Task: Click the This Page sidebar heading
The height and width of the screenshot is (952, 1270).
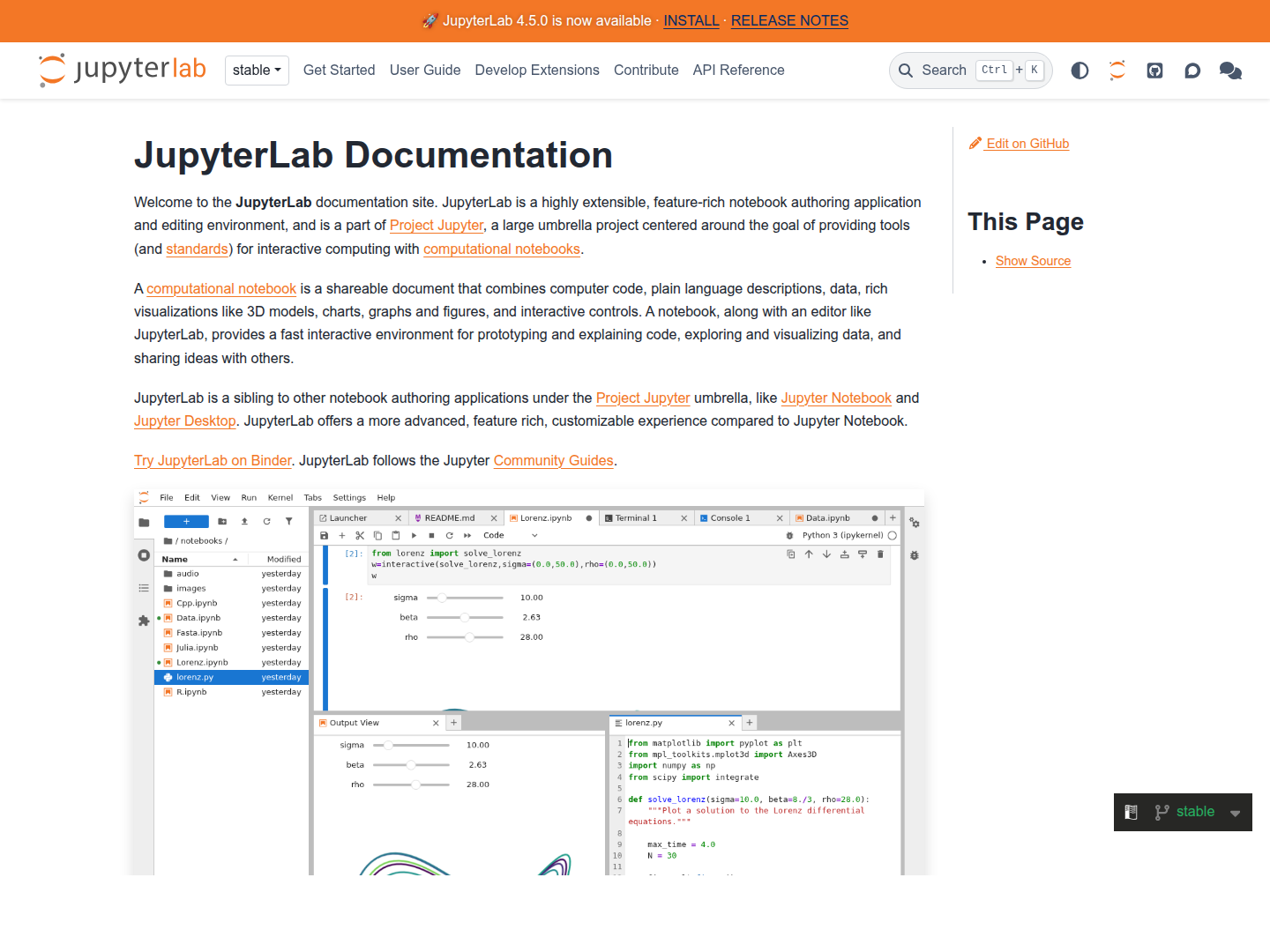Action: [x=1026, y=222]
